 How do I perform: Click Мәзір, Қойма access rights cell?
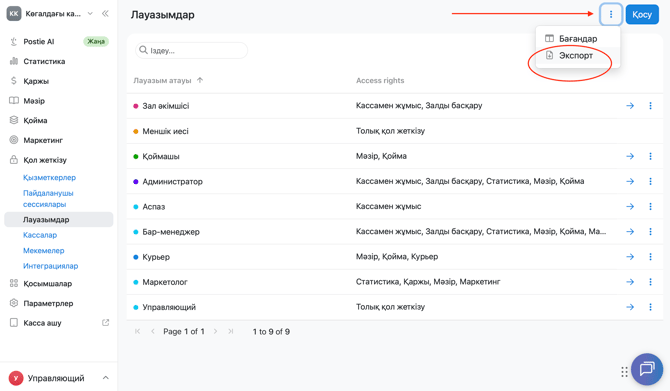pos(381,156)
